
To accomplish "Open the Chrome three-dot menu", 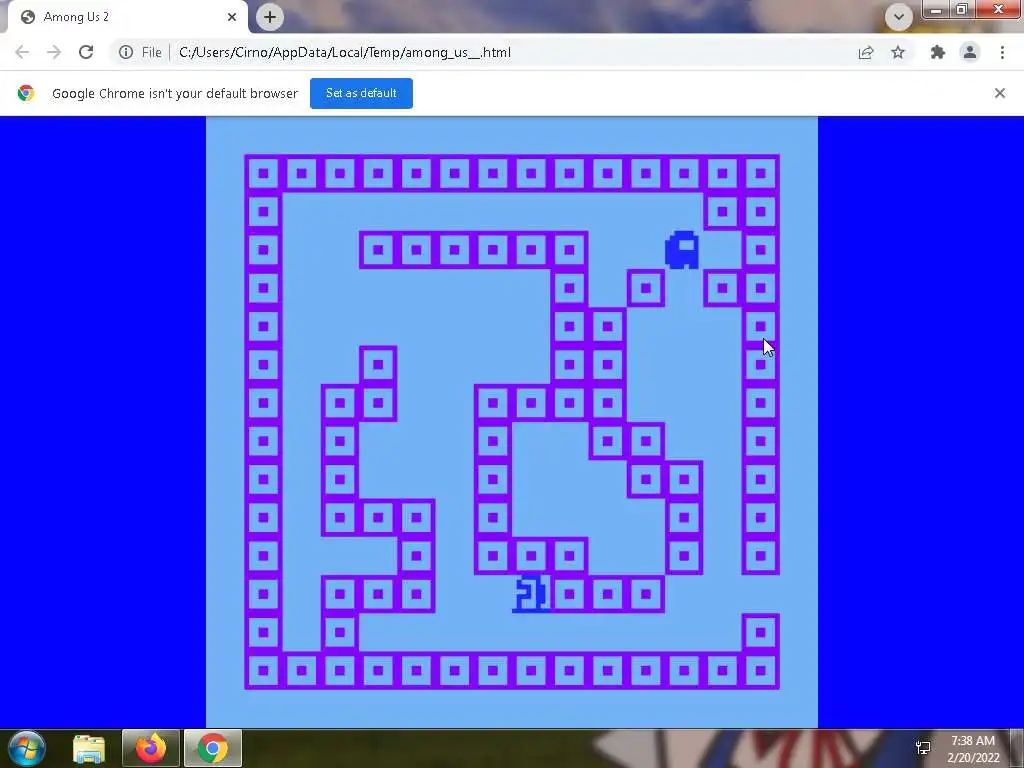I will click(1002, 52).
